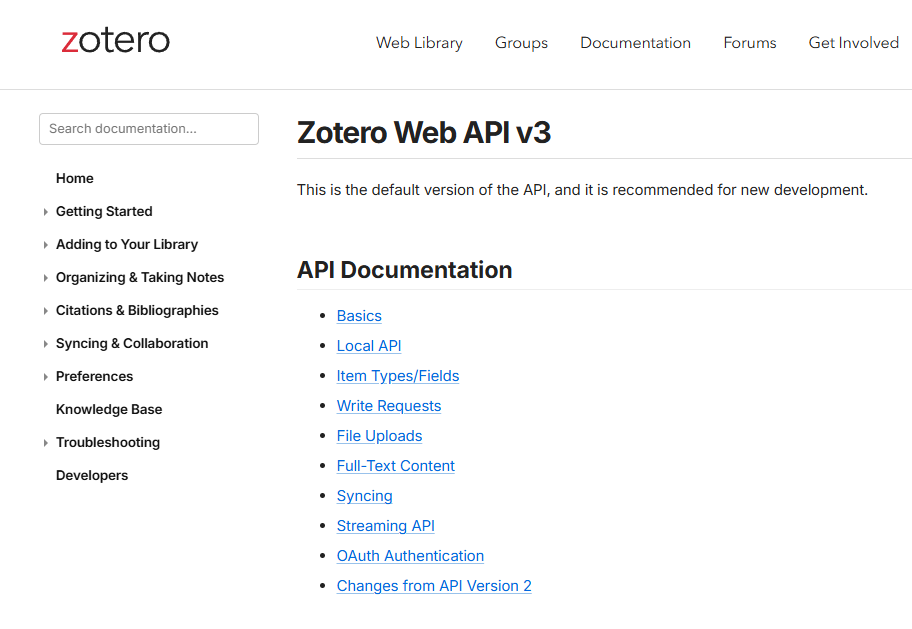Screen dimensions: 912x629
Task: Expand Citations & Bibliographies arrow
Action: [x=45, y=311]
